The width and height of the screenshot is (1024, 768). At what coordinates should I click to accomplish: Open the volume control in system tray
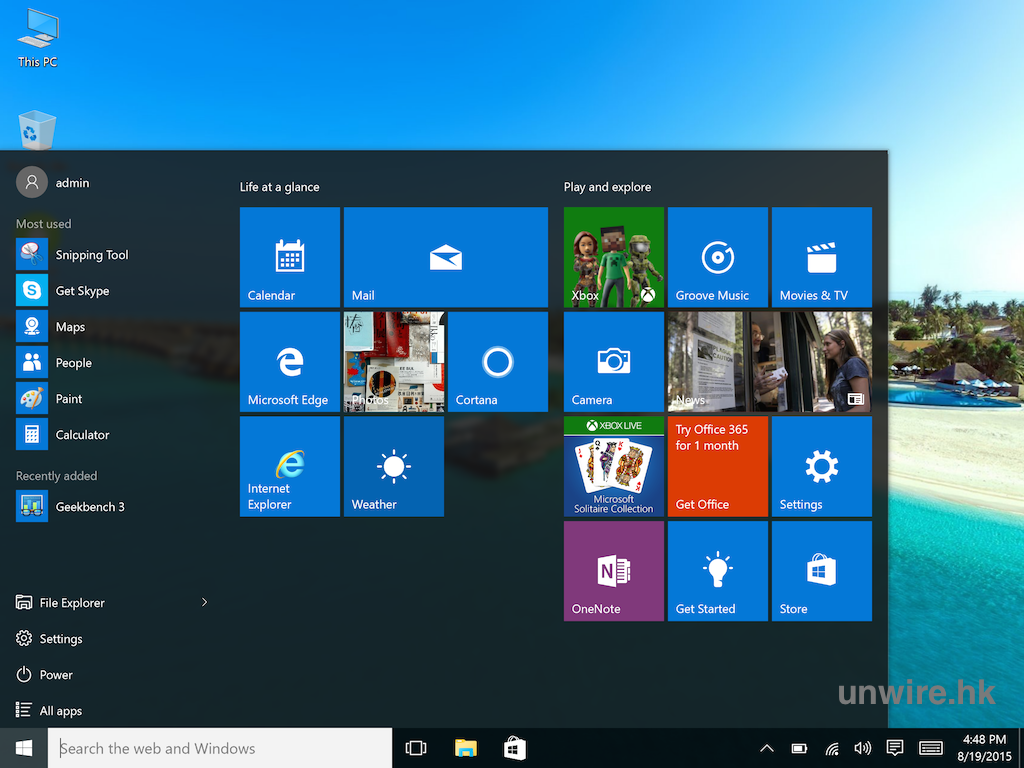pos(863,748)
